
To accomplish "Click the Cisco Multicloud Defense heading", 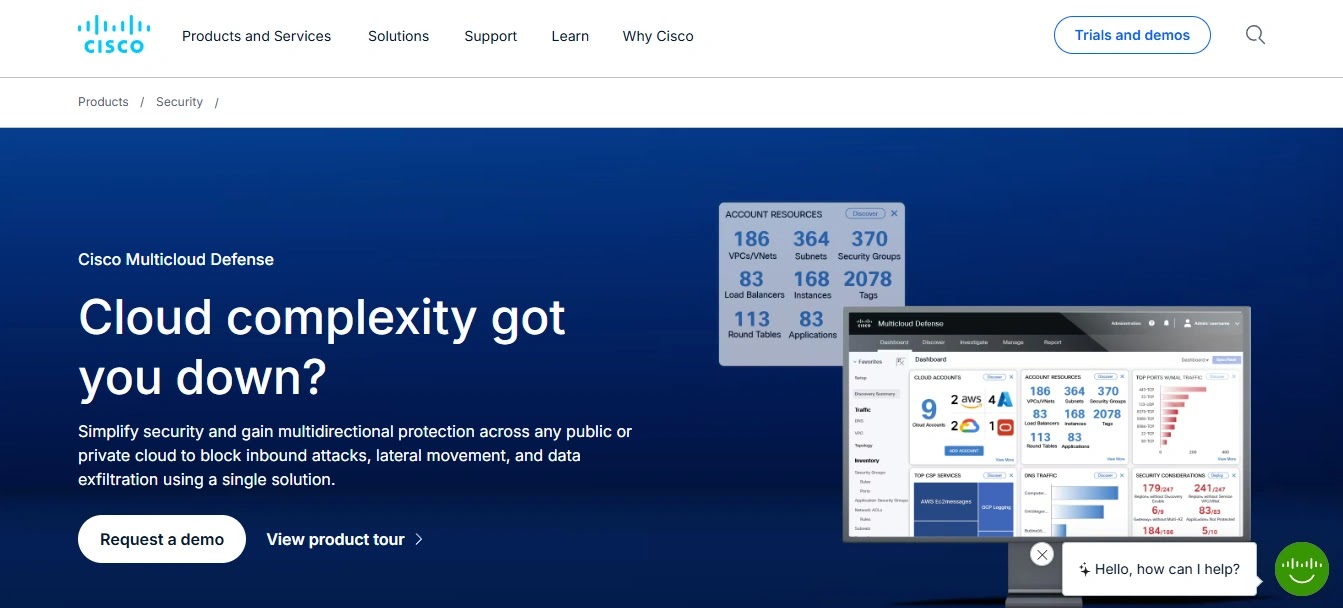I will tap(176, 259).
